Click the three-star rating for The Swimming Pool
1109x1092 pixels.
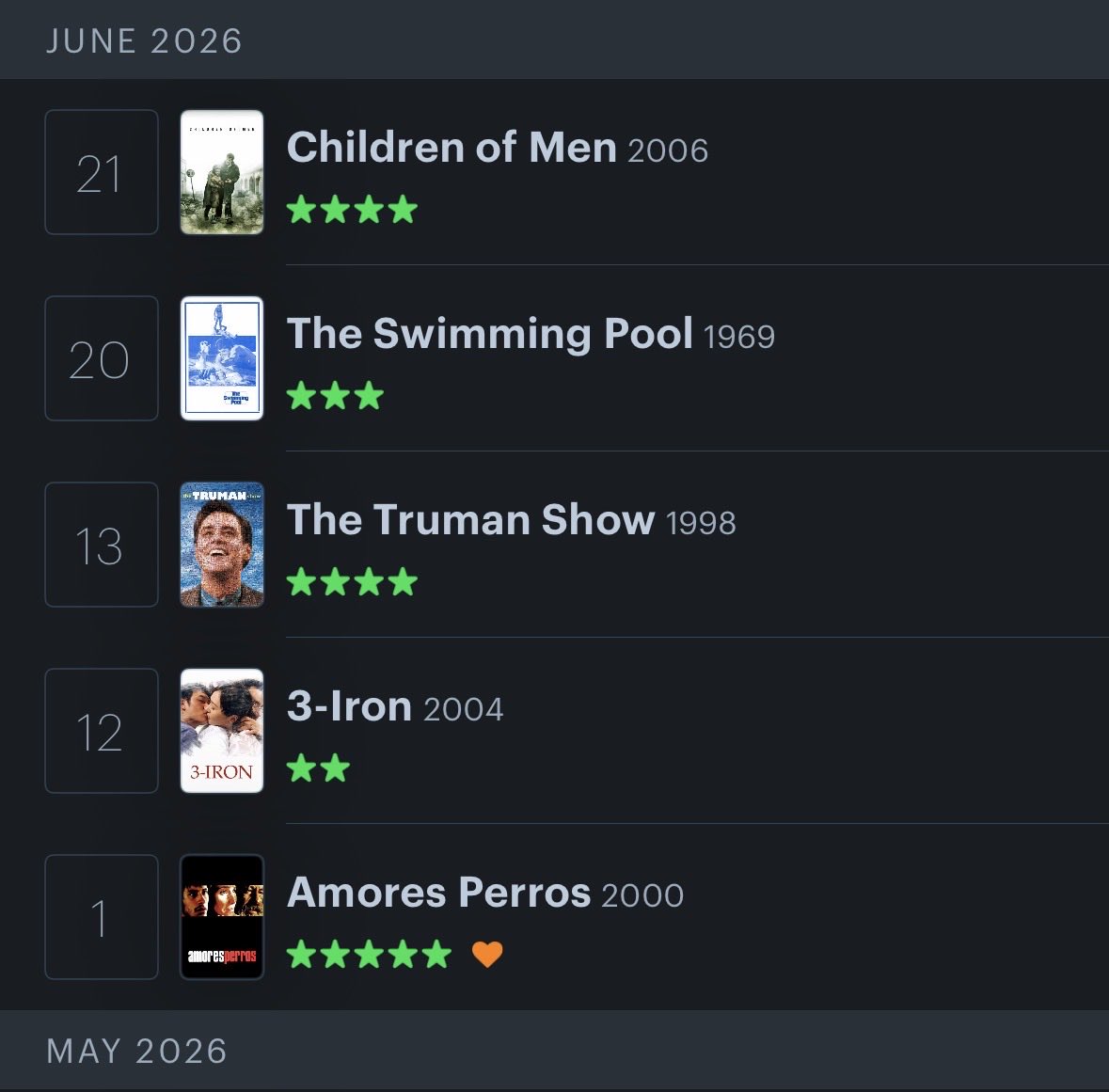(x=335, y=395)
